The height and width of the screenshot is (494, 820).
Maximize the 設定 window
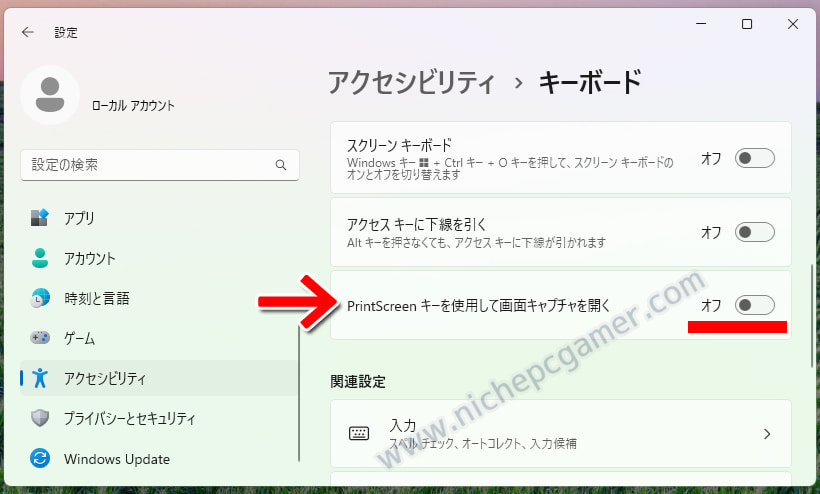(x=747, y=24)
